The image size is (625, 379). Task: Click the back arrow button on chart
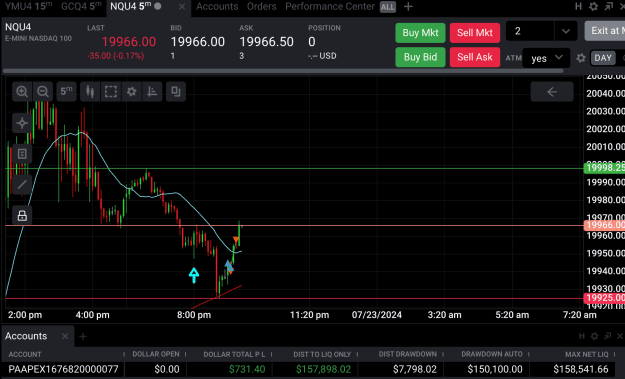552,92
